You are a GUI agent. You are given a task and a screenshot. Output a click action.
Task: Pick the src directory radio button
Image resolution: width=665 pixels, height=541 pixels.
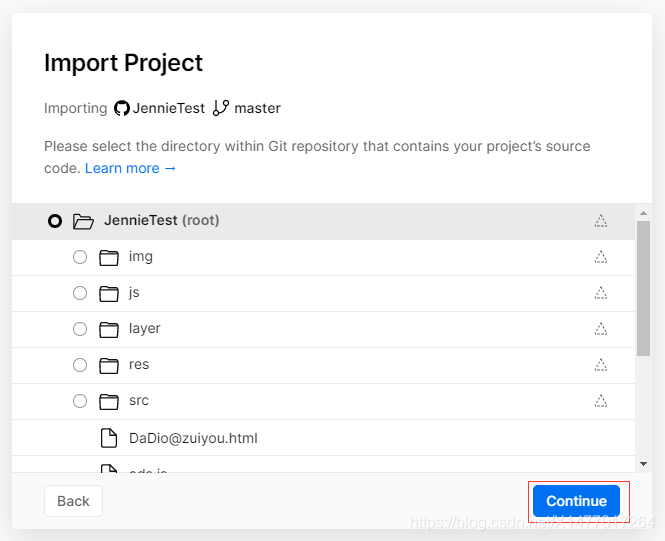(x=80, y=401)
